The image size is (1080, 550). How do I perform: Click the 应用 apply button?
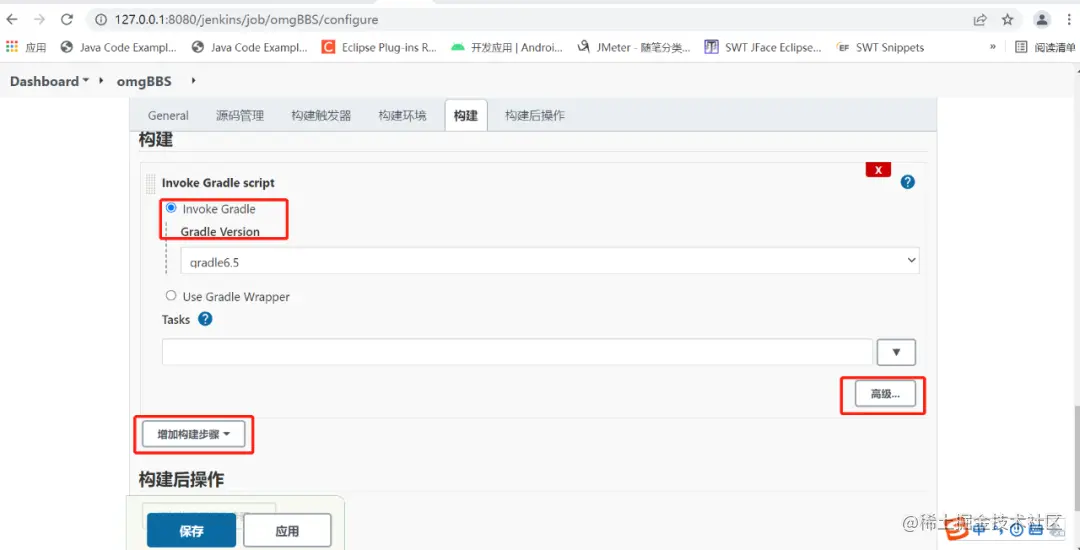tap(287, 531)
